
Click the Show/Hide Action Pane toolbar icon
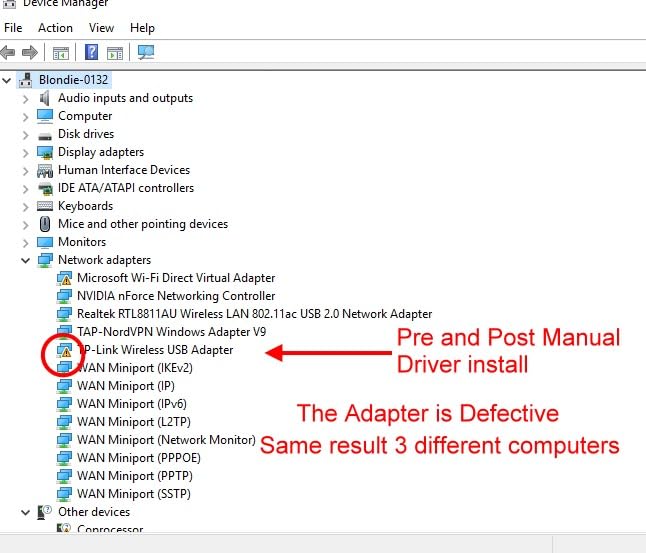point(115,52)
